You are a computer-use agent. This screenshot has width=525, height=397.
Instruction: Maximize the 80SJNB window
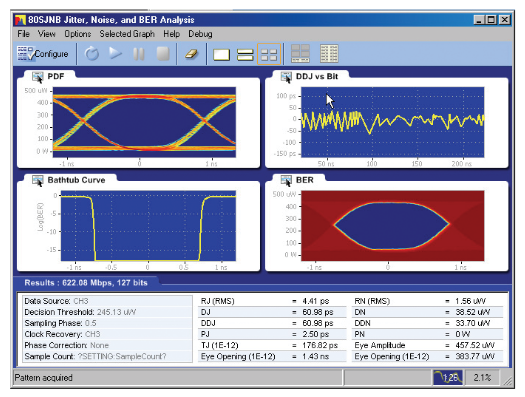click(x=492, y=20)
